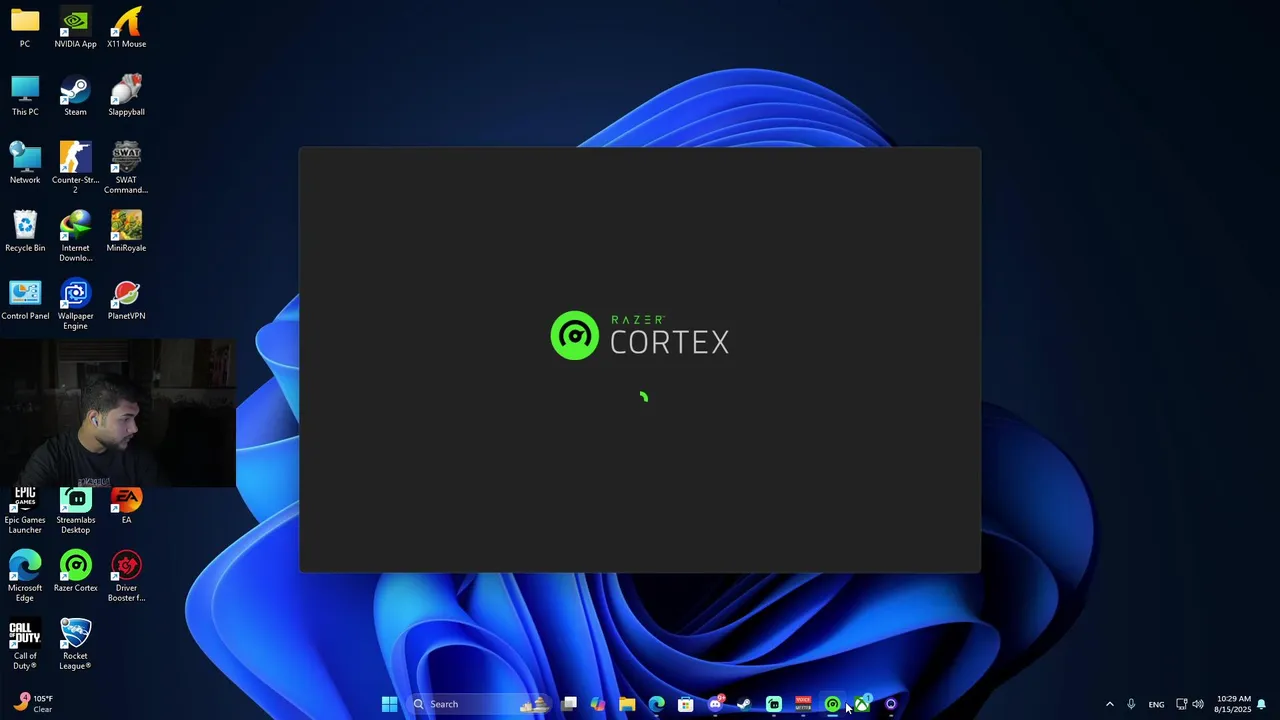Select Razer Cortex desktop shortcut

(x=75, y=571)
